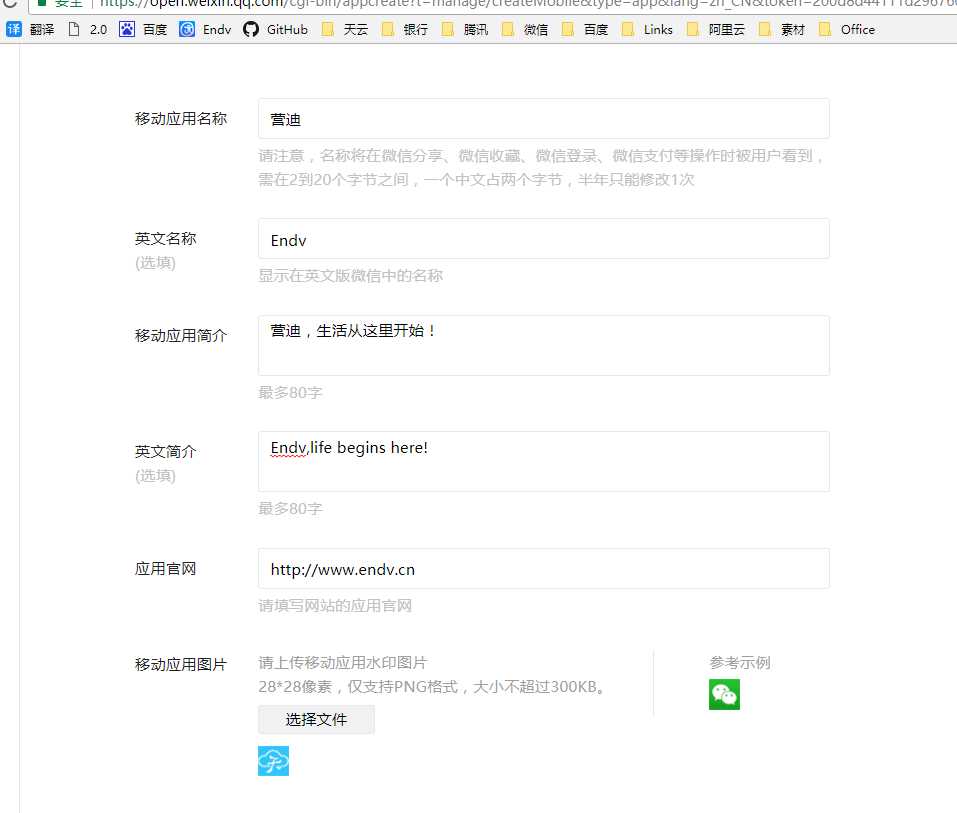The width and height of the screenshot is (957, 813).
Task: Click the 移动应用图片 label
Action: (x=181, y=664)
